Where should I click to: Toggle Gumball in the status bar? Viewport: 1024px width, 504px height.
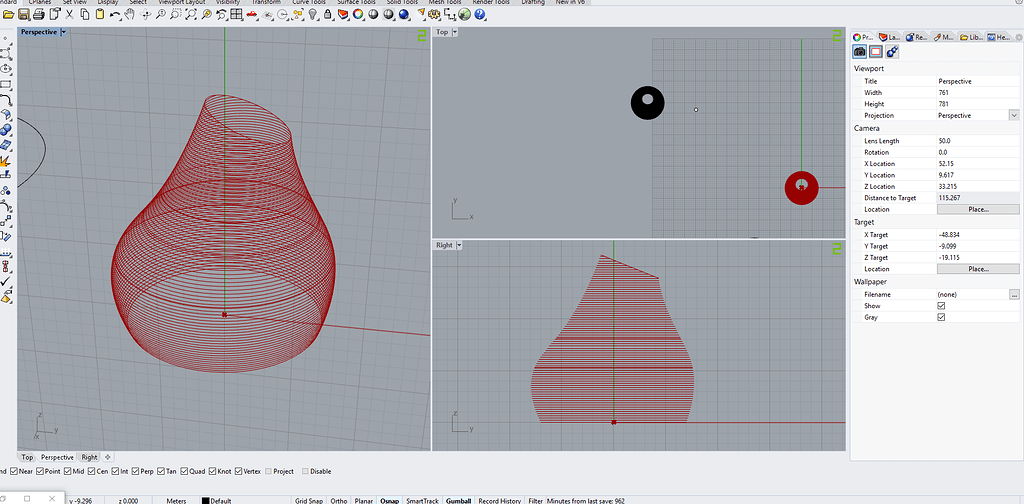[458, 501]
